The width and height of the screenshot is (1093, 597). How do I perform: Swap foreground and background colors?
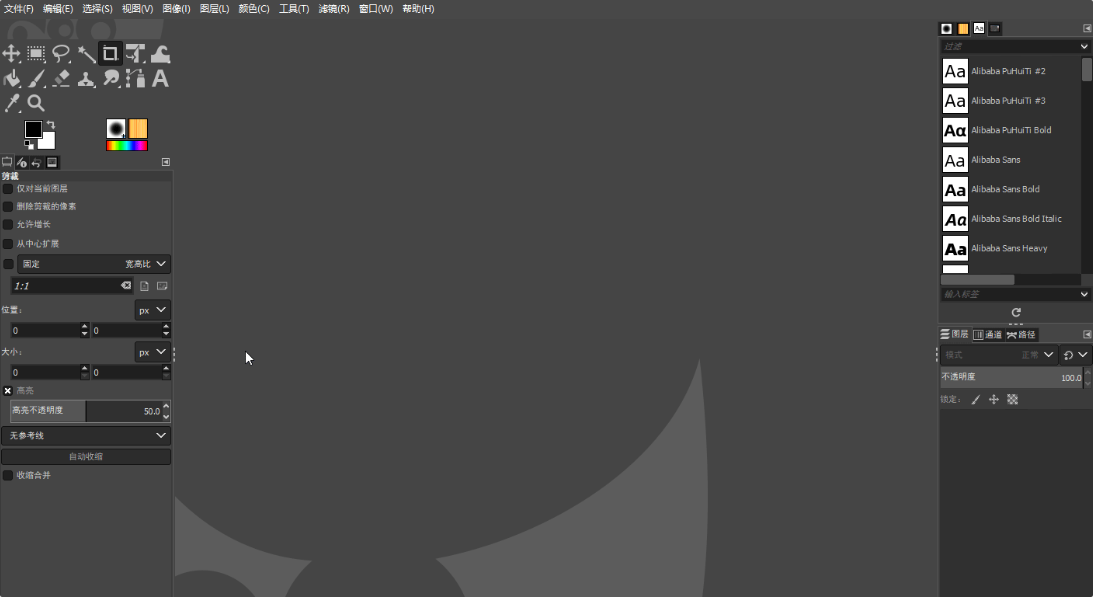50,125
